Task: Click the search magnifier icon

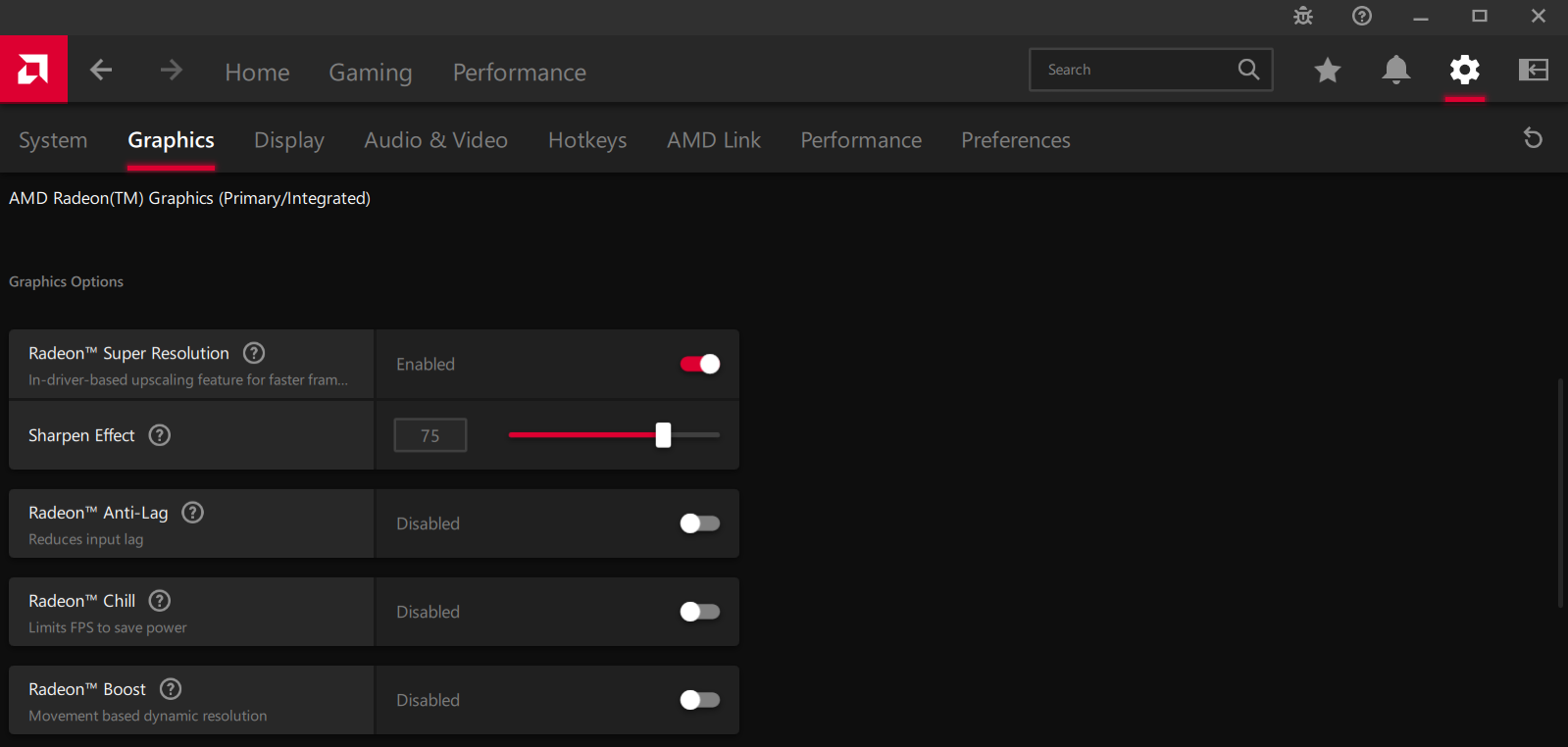Action: [x=1248, y=70]
